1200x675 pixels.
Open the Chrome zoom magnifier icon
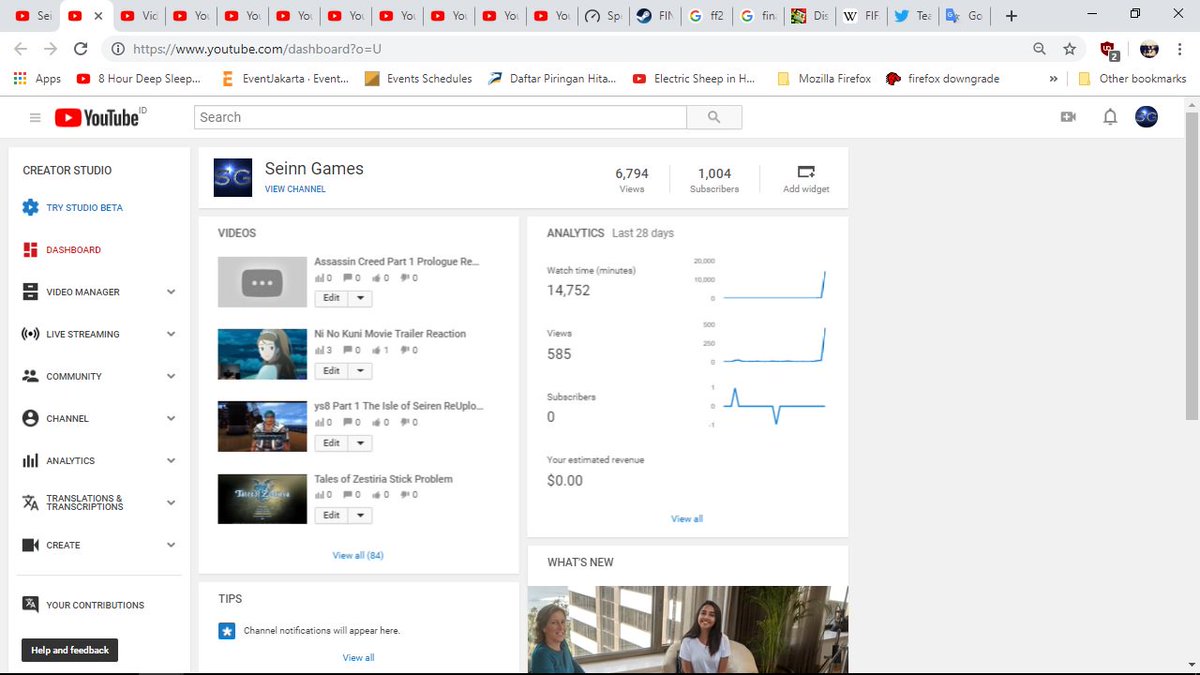(x=1040, y=48)
